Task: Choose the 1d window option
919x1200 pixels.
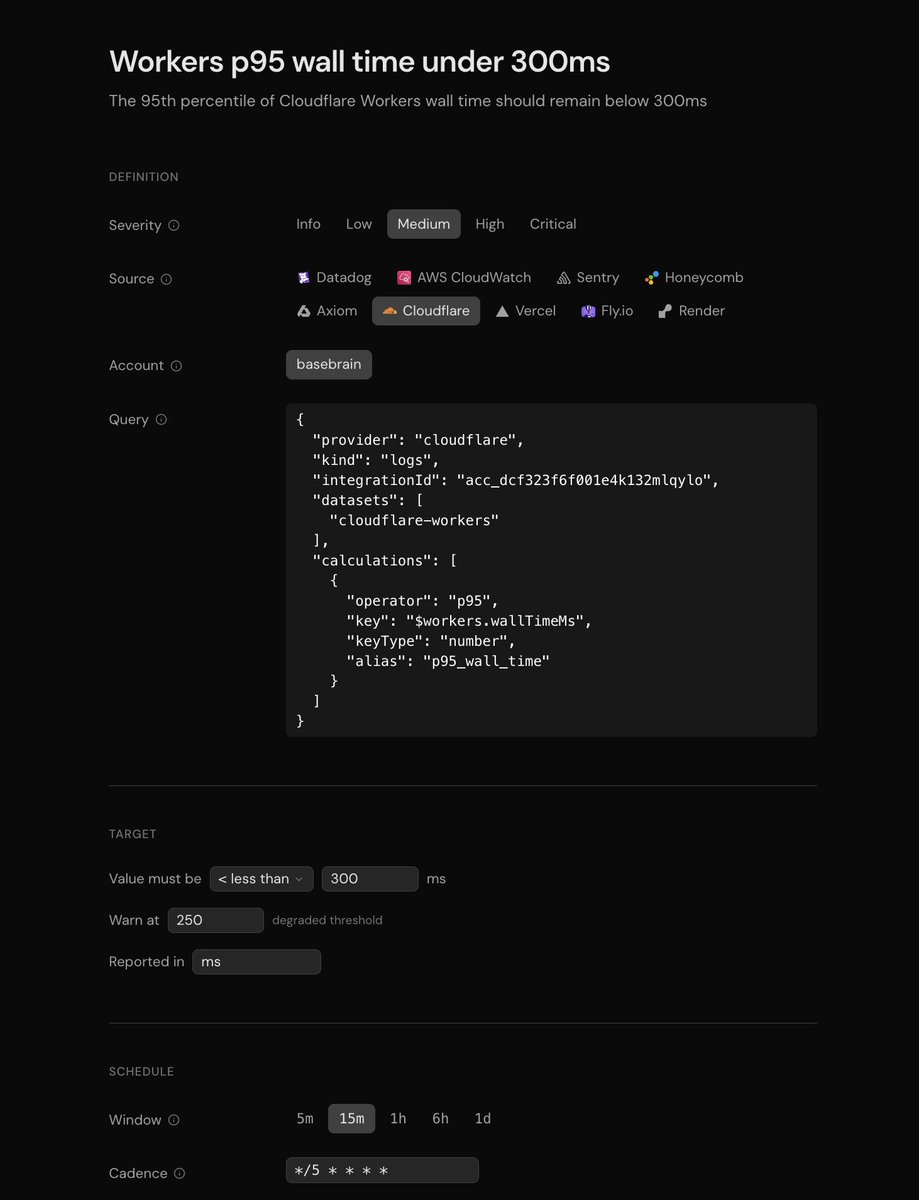Action: coord(483,1119)
